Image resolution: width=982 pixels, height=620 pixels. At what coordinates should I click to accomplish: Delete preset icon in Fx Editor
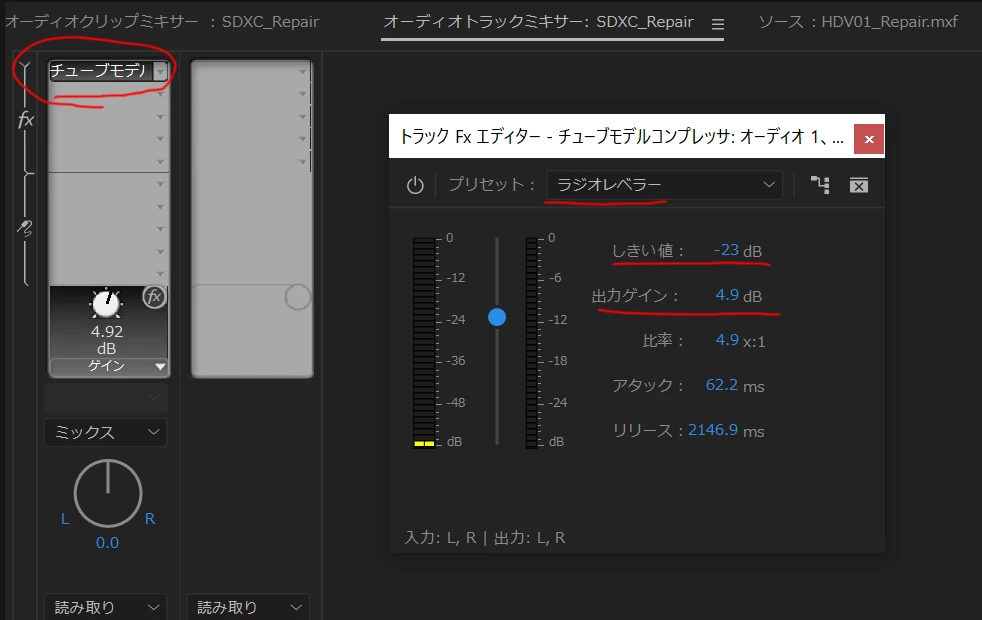click(859, 185)
